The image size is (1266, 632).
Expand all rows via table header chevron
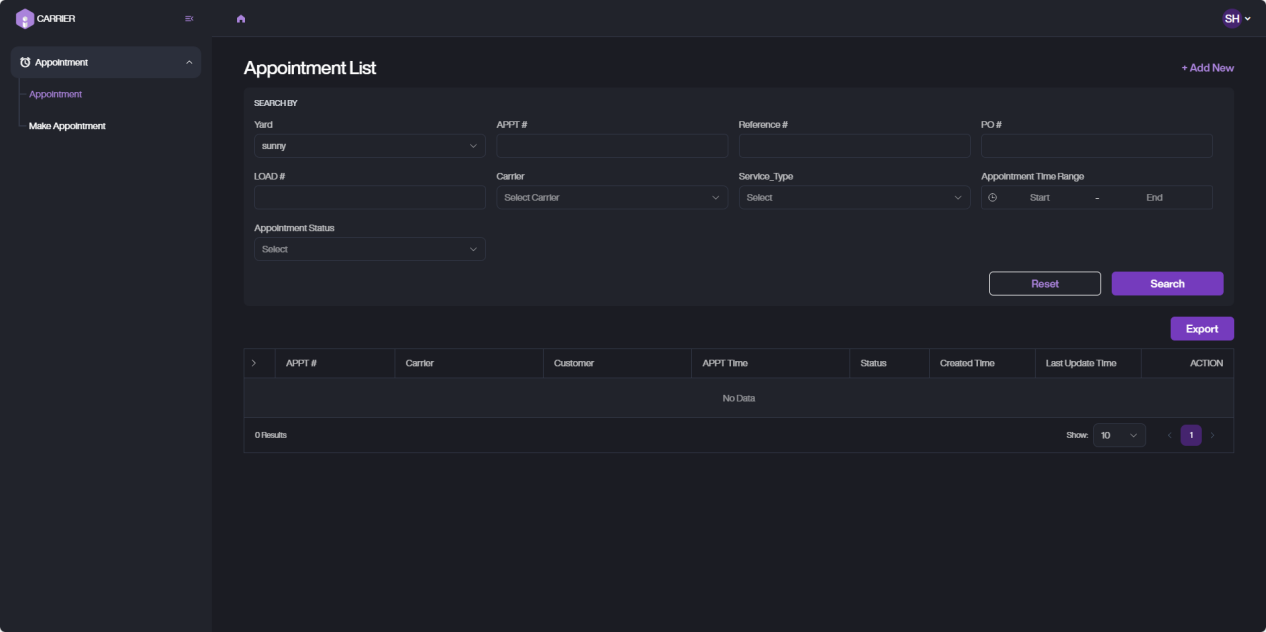pyautogui.click(x=254, y=363)
